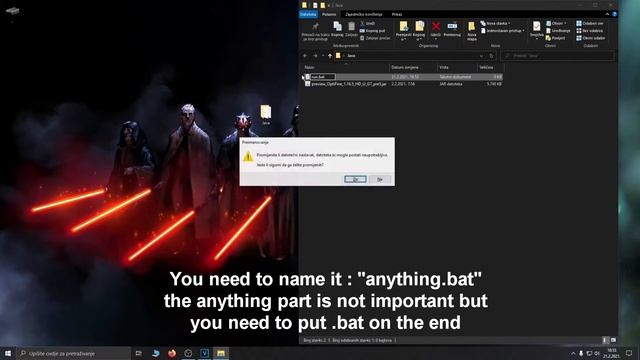Expand the address bar history dropdown

482,56
